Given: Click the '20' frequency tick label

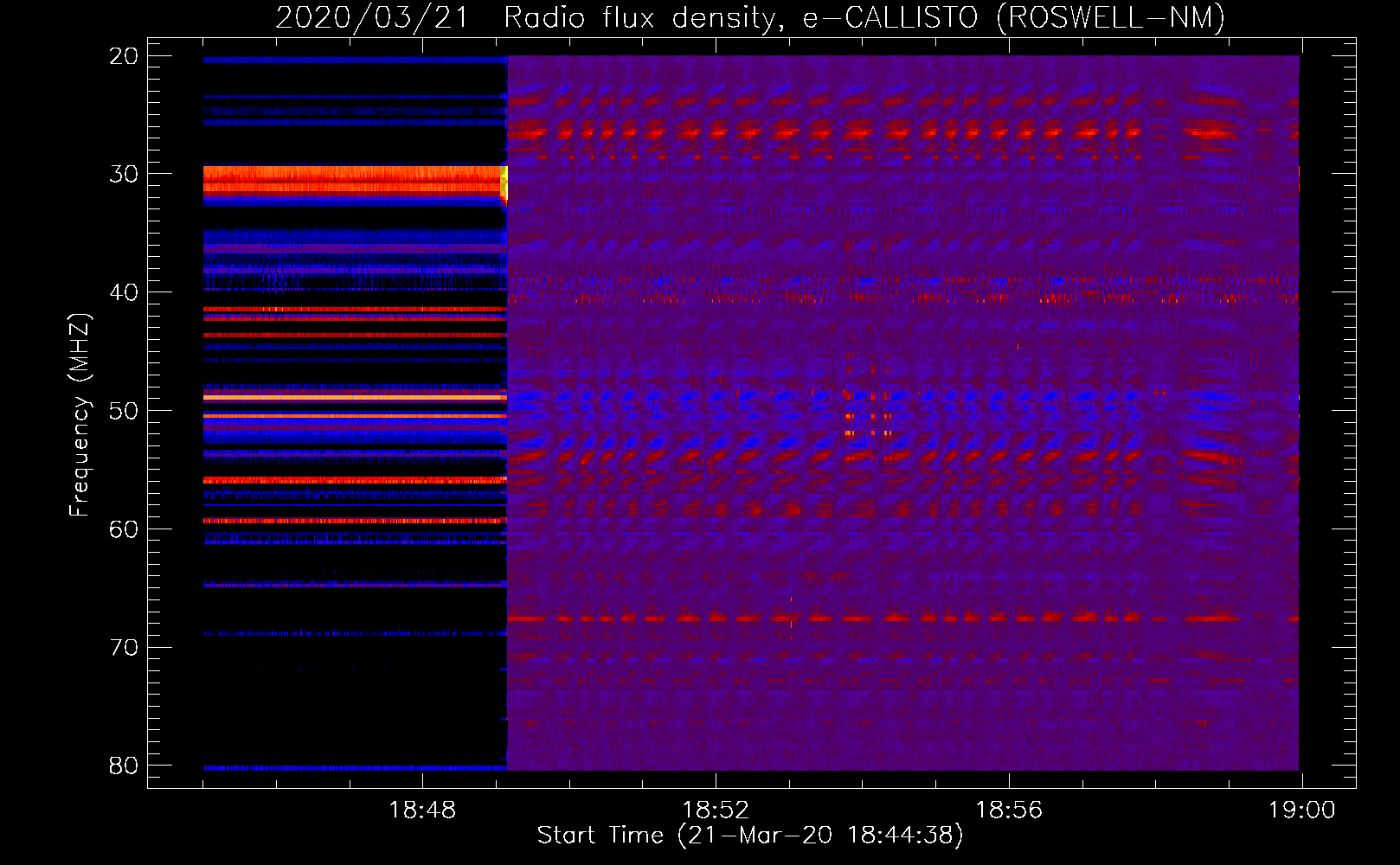Looking at the screenshot, I should (124, 56).
